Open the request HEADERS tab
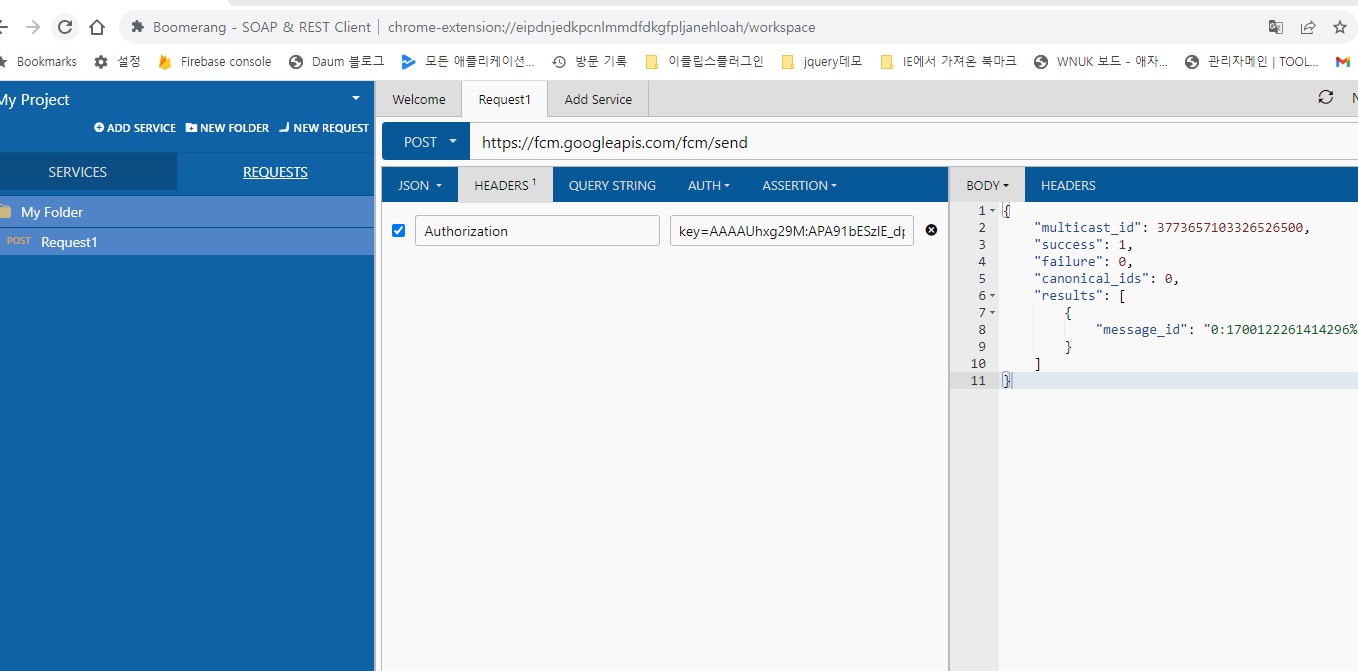Image resolution: width=1358 pixels, height=671 pixels. (x=505, y=185)
